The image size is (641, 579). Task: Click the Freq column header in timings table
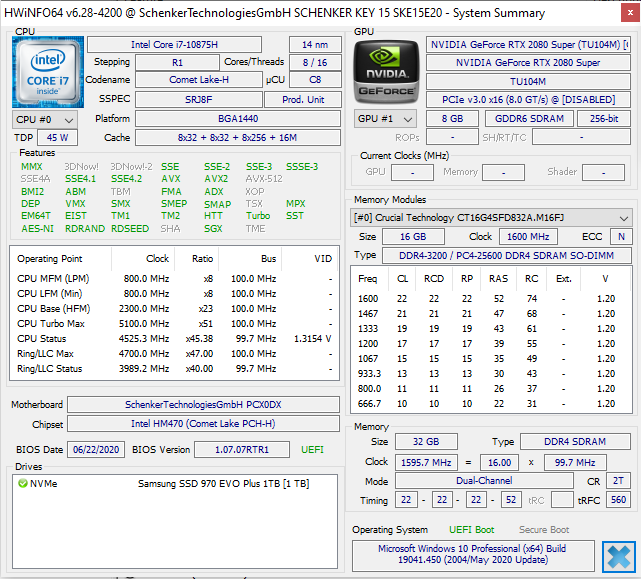click(x=369, y=278)
